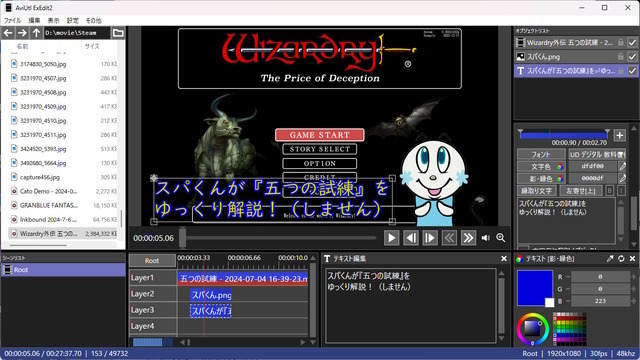This screenshot has height=360, width=640.
Task: Toggle lock on スパくん.png object
Action: pos(621,56)
